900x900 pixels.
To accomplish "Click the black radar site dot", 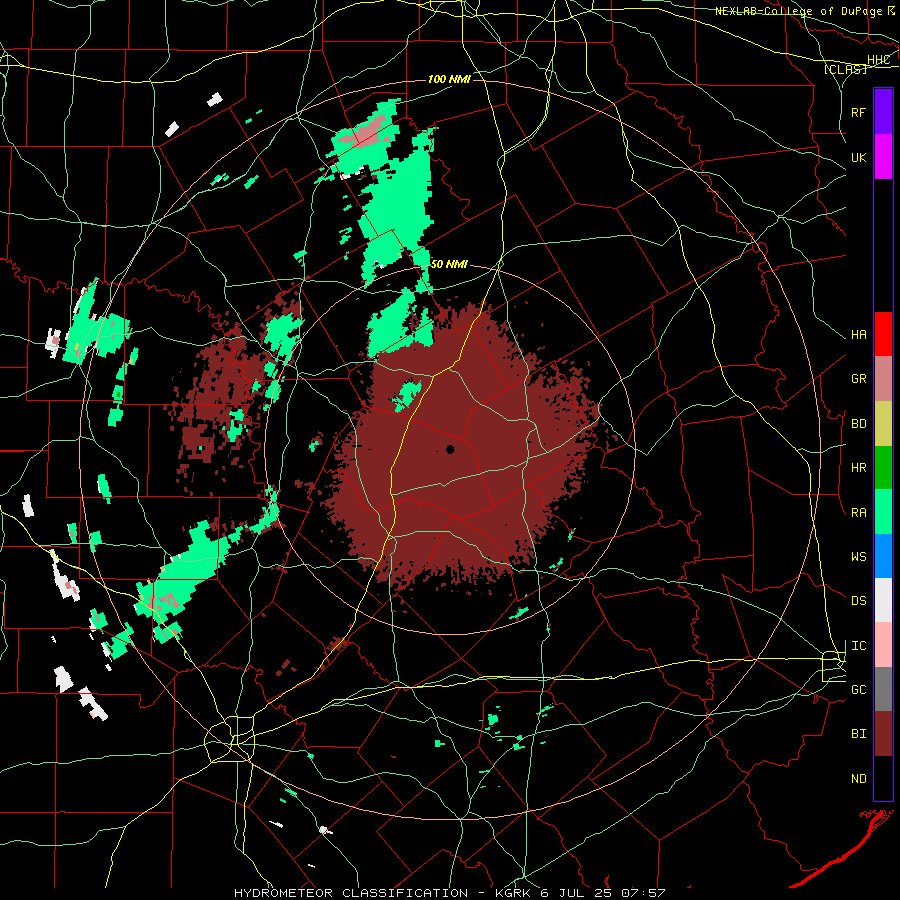I will tap(451, 449).
